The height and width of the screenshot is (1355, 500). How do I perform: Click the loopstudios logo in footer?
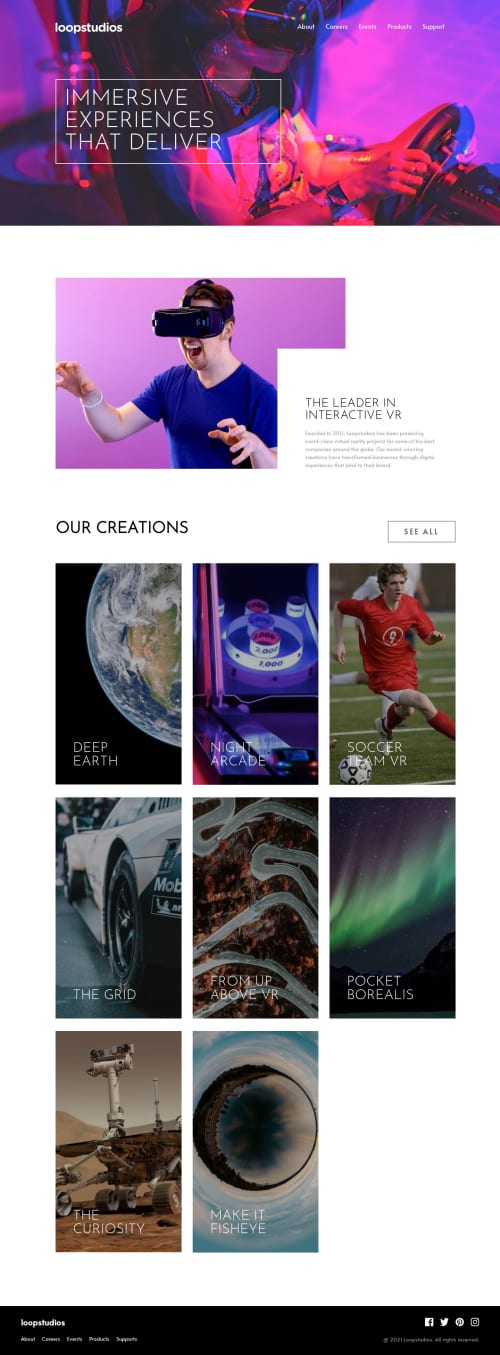[x=43, y=1322]
